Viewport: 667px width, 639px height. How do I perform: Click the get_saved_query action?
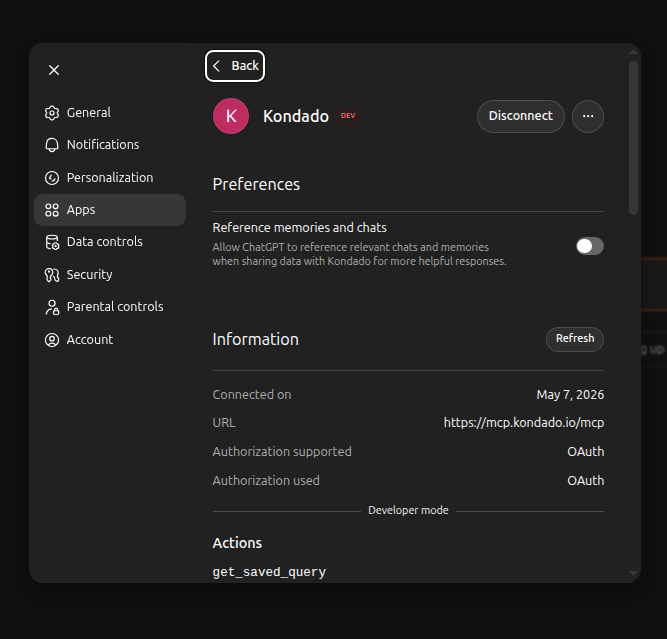click(x=269, y=572)
